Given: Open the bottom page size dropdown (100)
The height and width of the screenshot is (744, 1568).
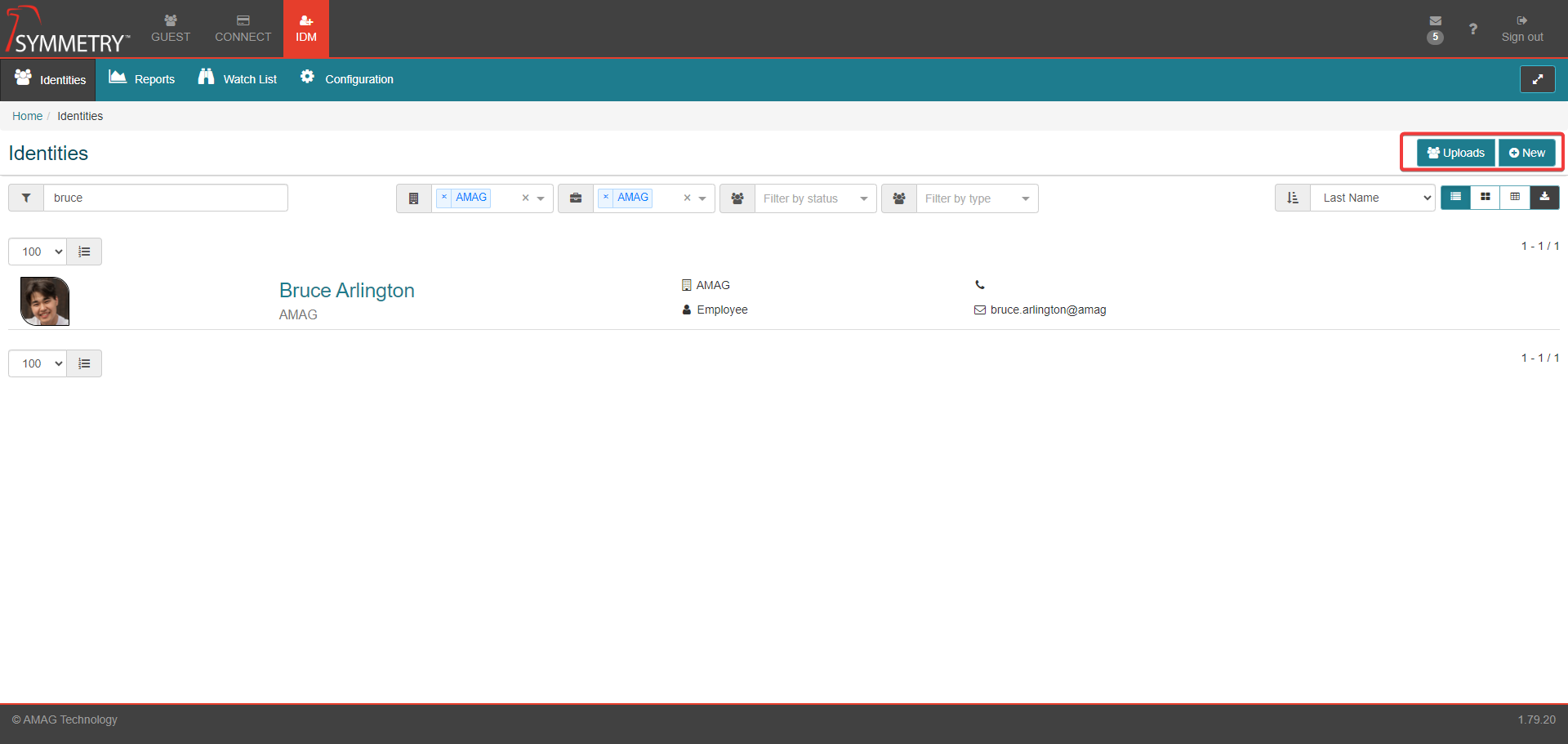Looking at the screenshot, I should (38, 363).
